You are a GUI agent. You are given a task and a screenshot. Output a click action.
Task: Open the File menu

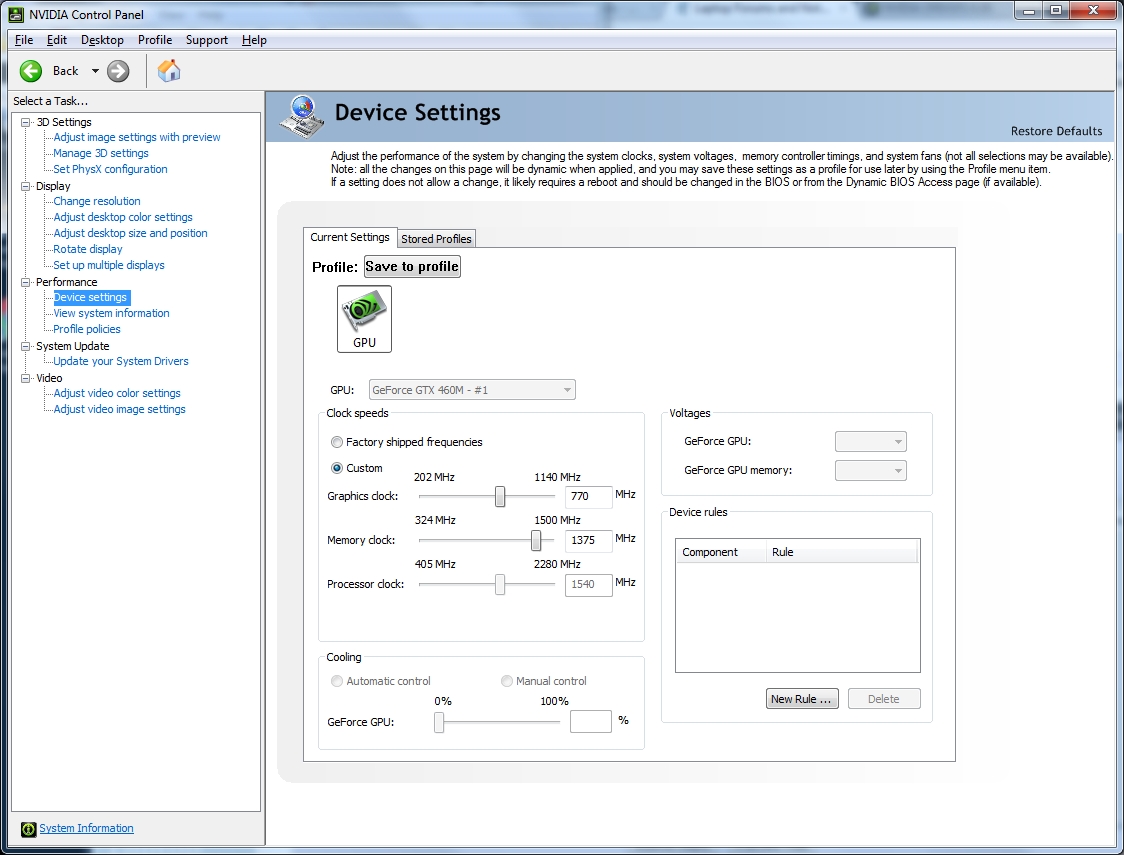[x=24, y=40]
